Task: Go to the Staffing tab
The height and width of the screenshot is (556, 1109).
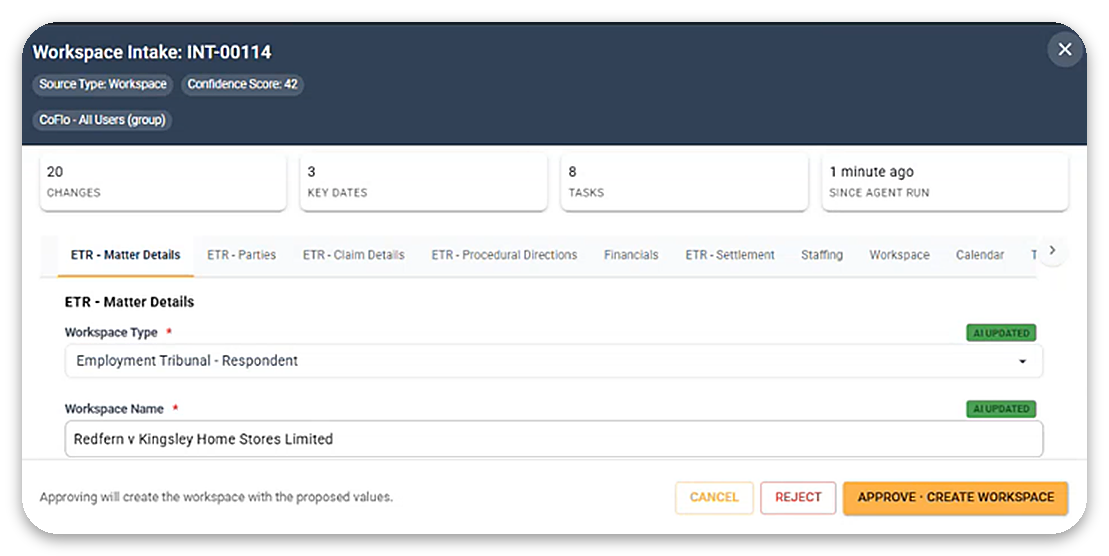Action: pyautogui.click(x=822, y=255)
